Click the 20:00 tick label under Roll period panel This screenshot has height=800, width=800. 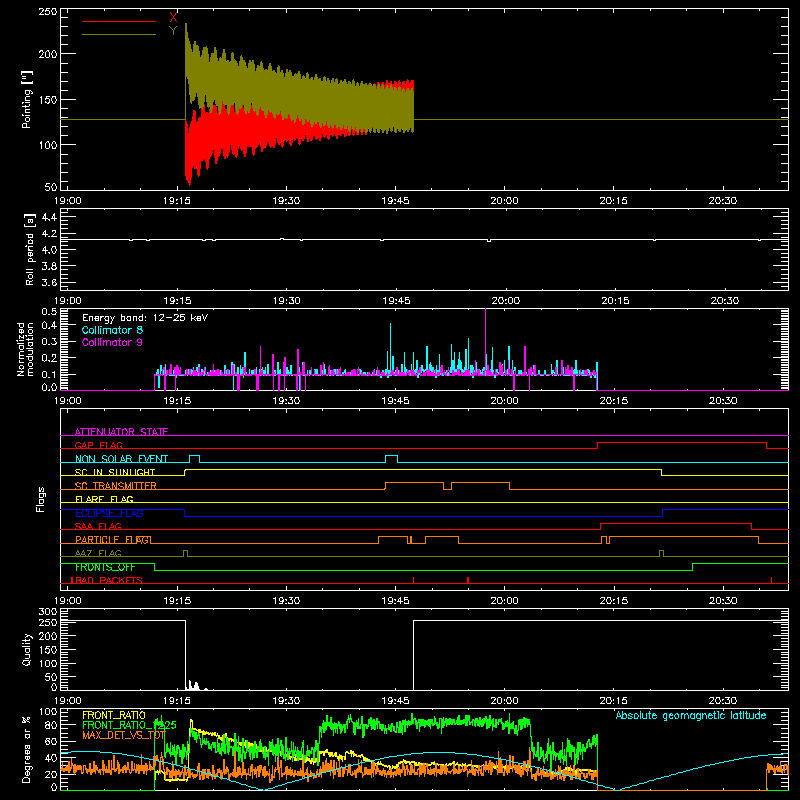coord(505,301)
